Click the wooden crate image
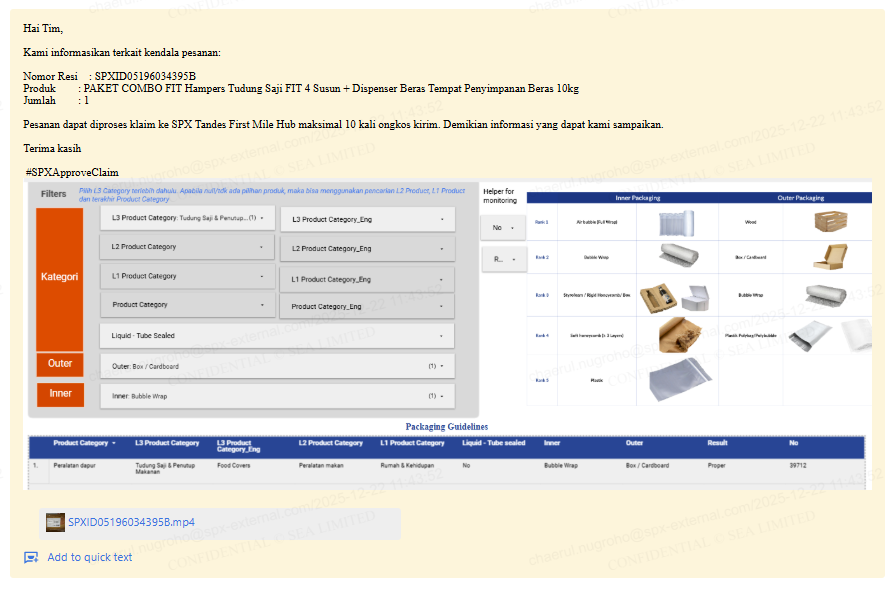The height and width of the screenshot is (590, 894). click(831, 221)
